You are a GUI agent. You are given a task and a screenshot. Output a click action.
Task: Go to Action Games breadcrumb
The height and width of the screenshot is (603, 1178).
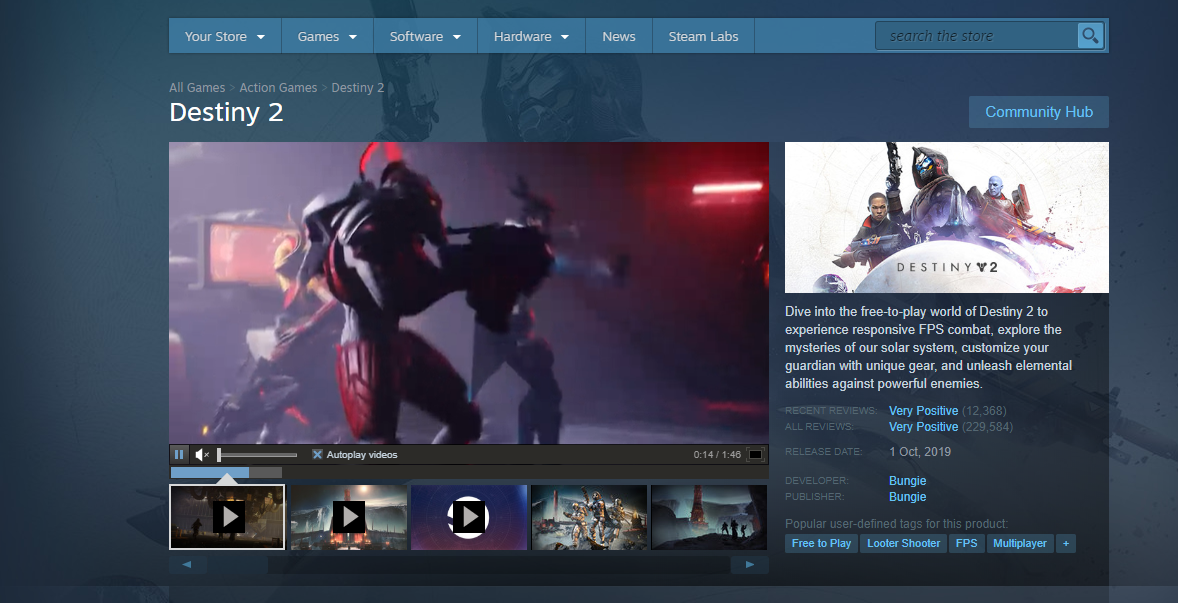click(x=278, y=87)
